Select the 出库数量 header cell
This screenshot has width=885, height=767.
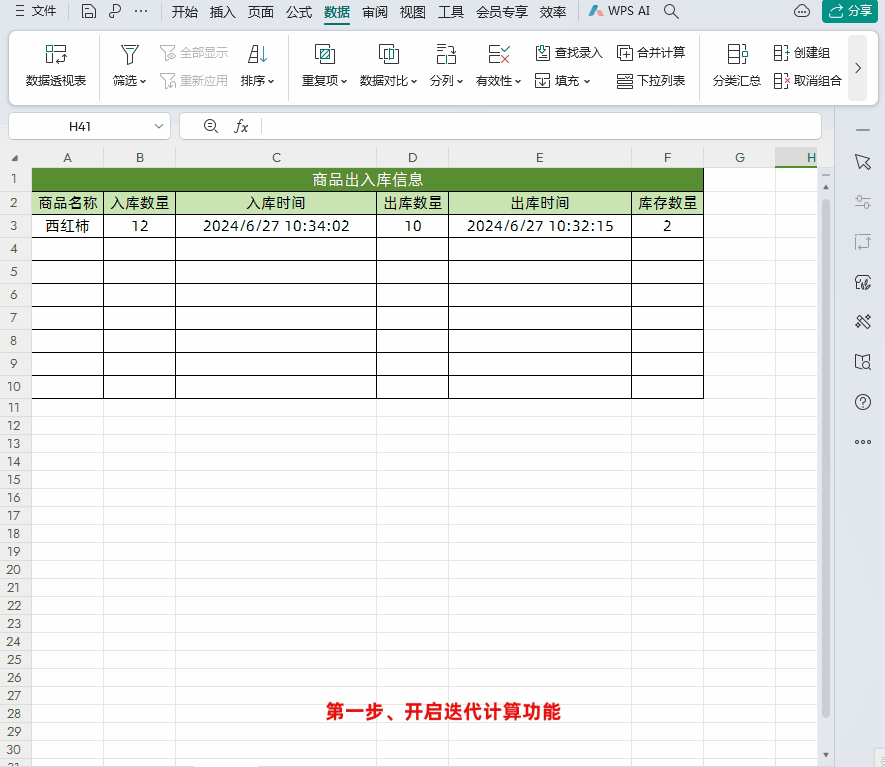click(x=413, y=203)
